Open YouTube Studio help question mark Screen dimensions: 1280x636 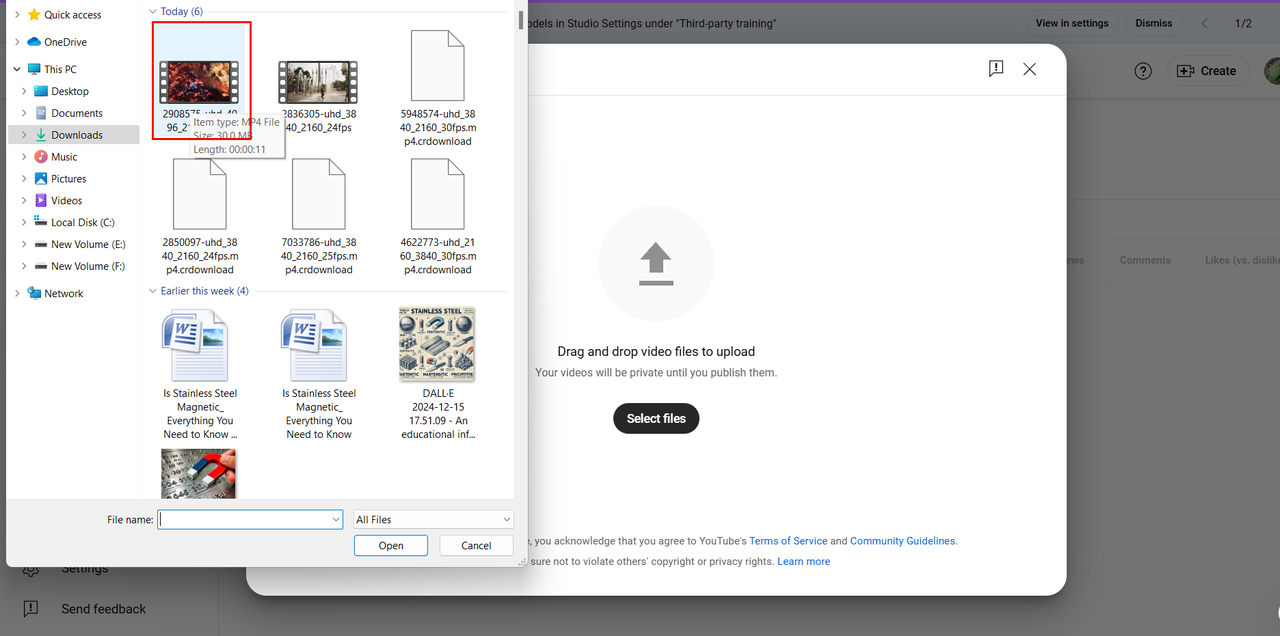click(1144, 71)
